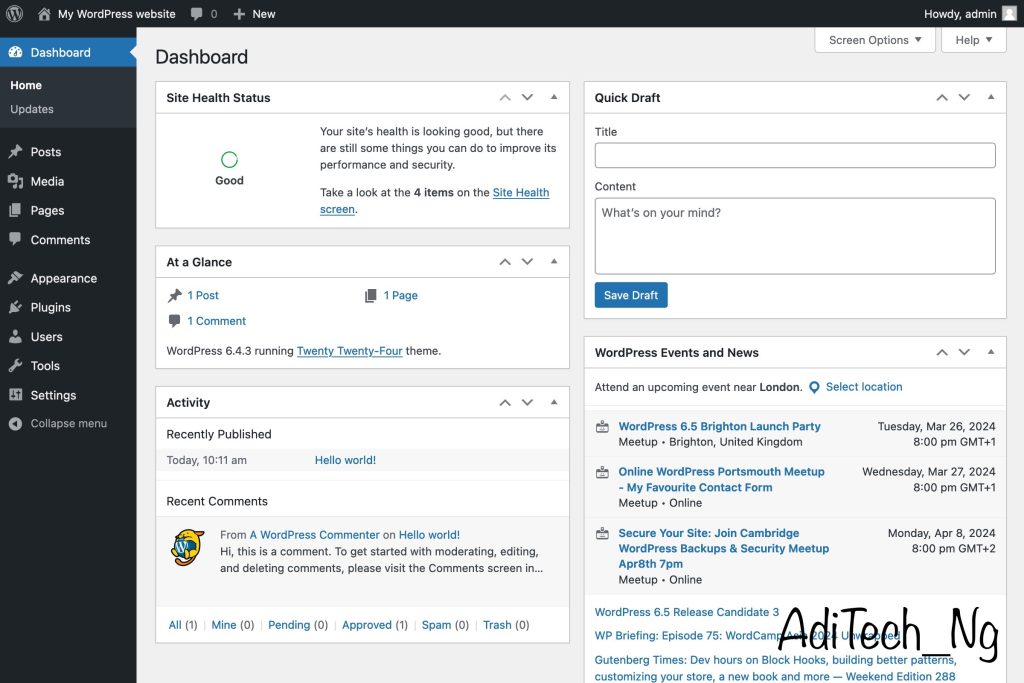
Task: Collapse the At a Glance panel
Action: (554, 261)
